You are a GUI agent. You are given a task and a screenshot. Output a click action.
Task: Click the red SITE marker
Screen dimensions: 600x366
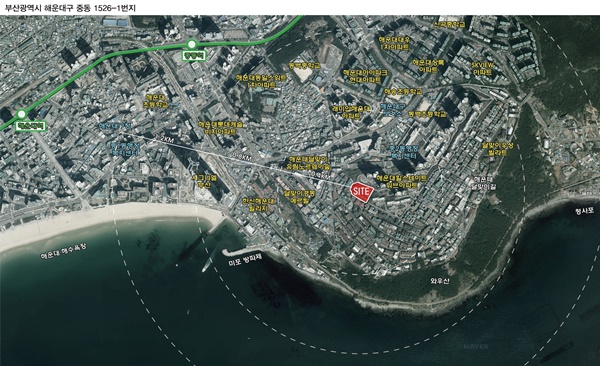point(362,192)
